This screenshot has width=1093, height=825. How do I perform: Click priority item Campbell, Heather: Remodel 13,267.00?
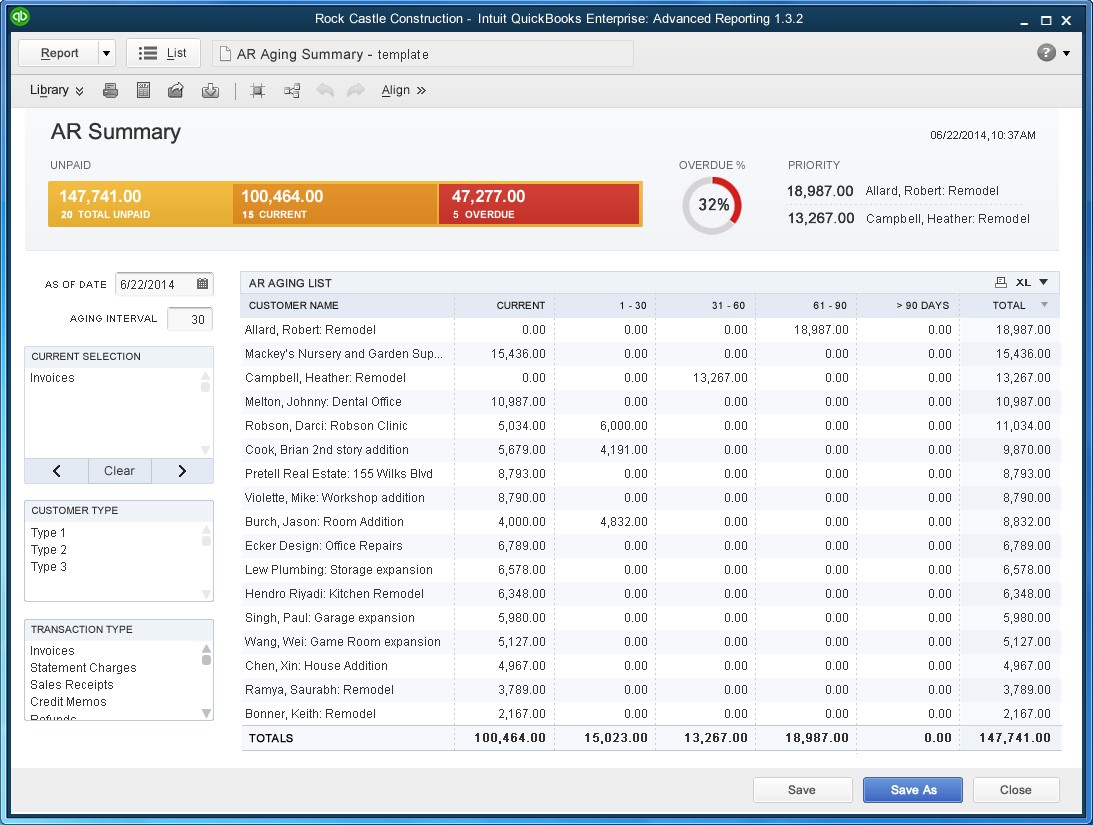point(908,219)
